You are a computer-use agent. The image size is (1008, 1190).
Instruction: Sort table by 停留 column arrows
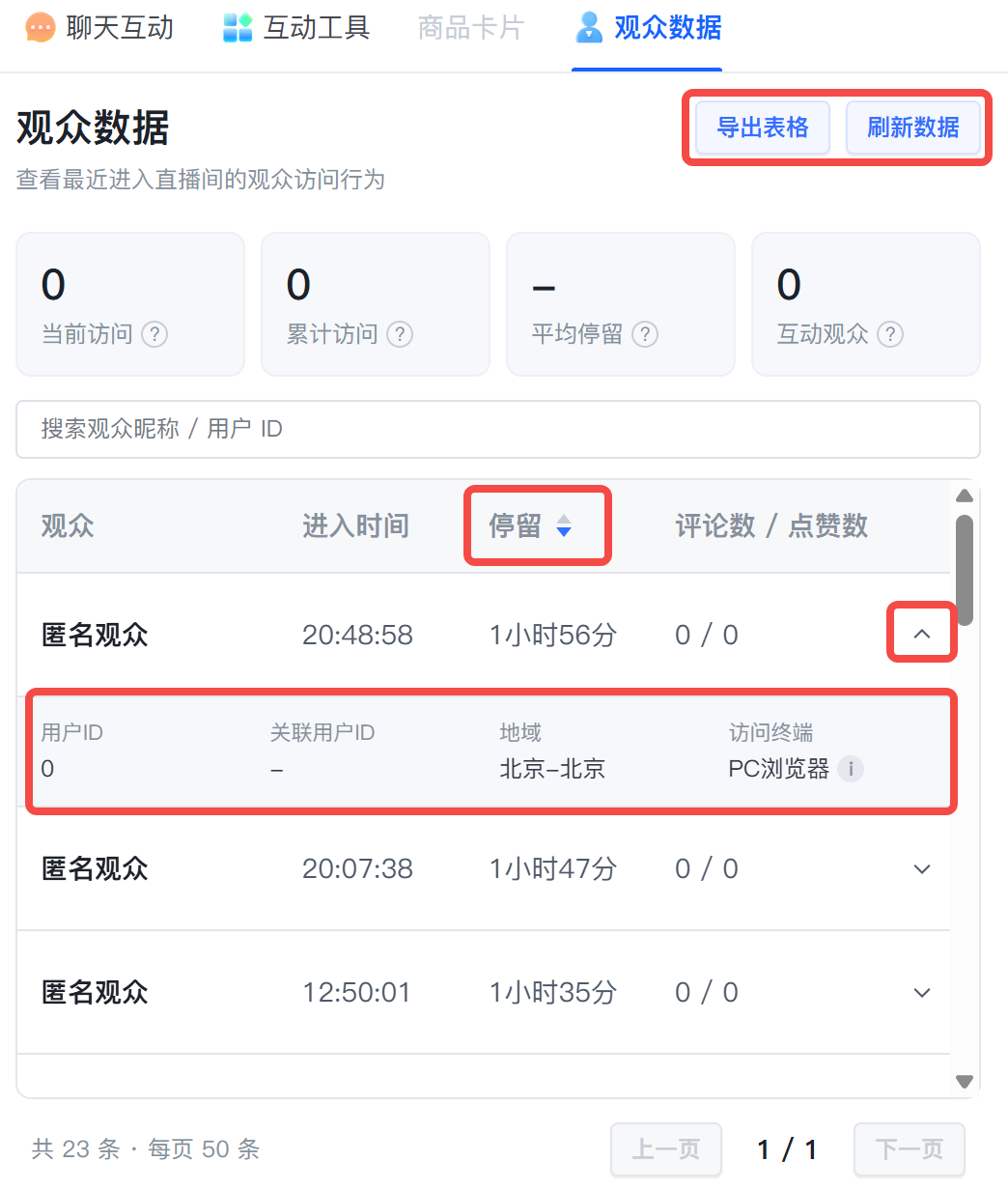[564, 526]
